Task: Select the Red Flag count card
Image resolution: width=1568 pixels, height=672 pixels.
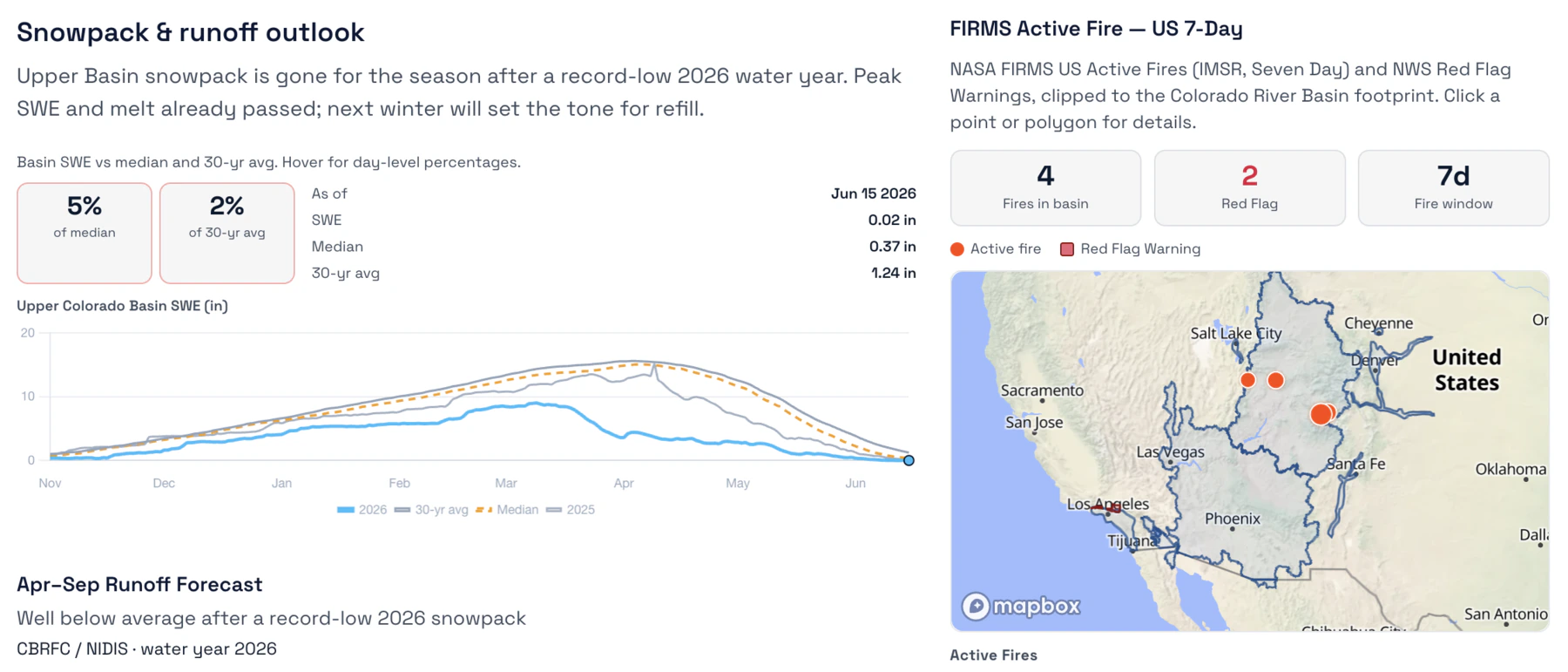Action: 1249,187
